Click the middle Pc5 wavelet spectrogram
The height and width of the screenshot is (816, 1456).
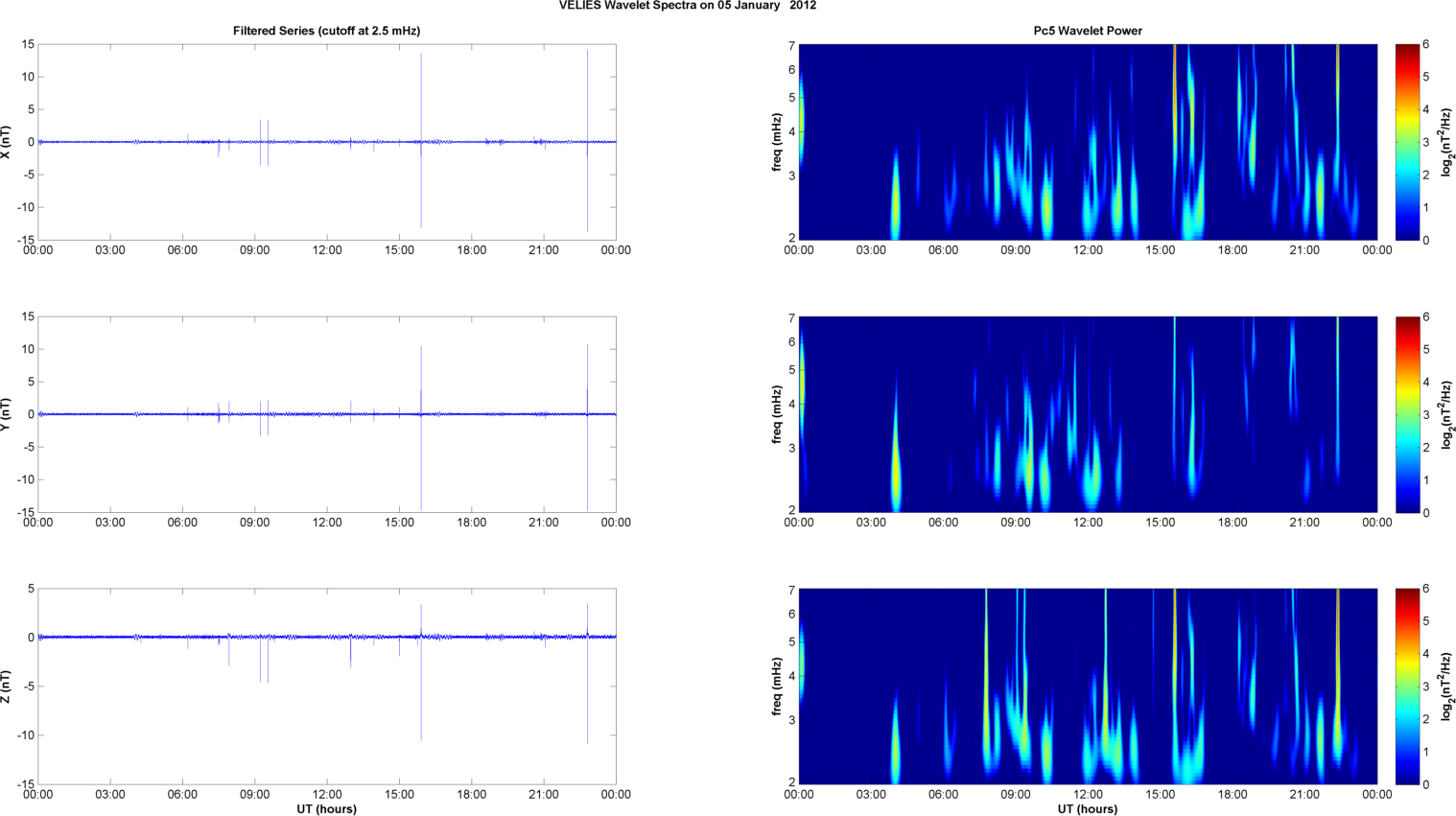click(1088, 414)
